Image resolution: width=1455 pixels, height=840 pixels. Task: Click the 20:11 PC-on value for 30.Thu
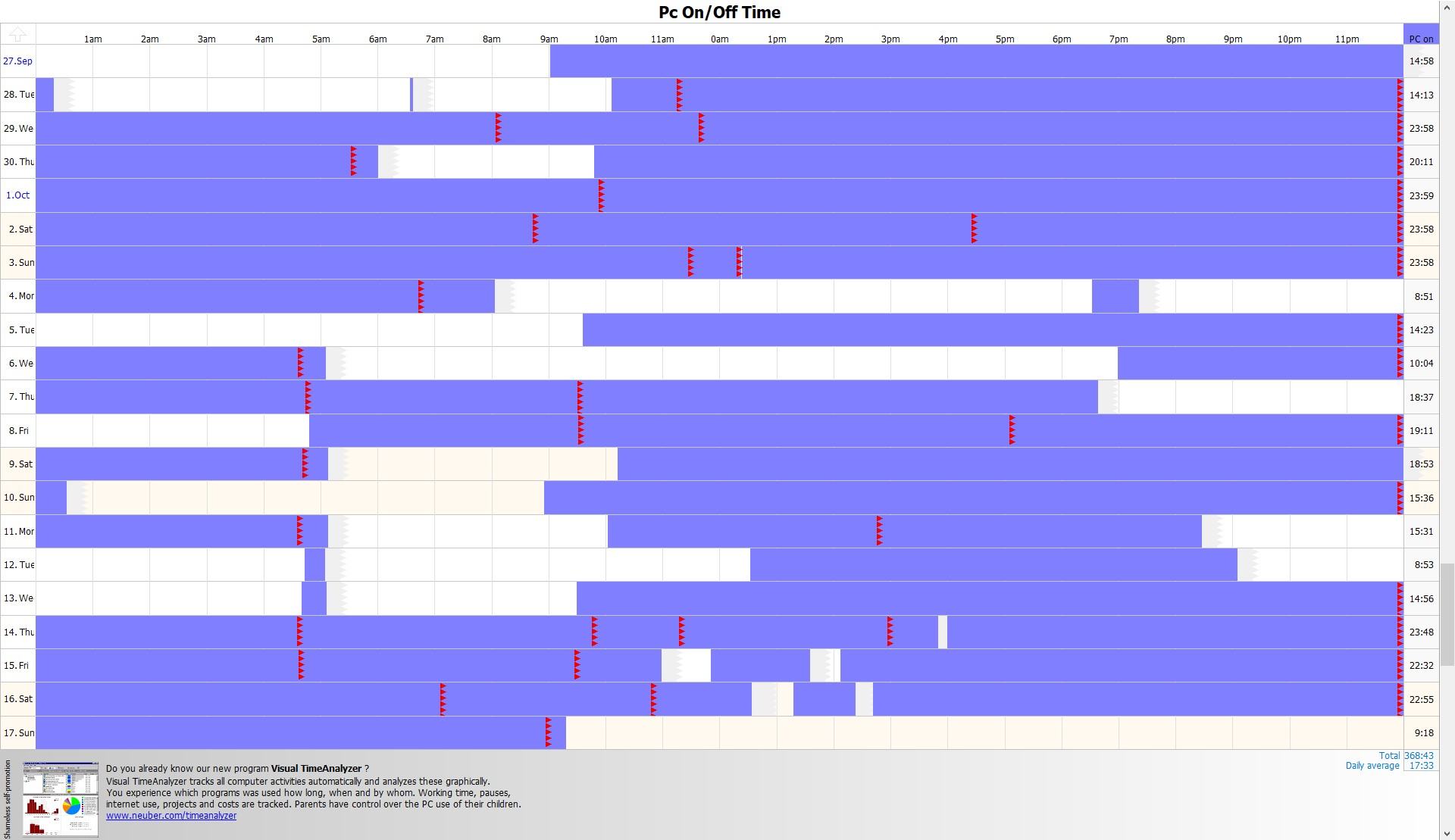[x=1421, y=162]
